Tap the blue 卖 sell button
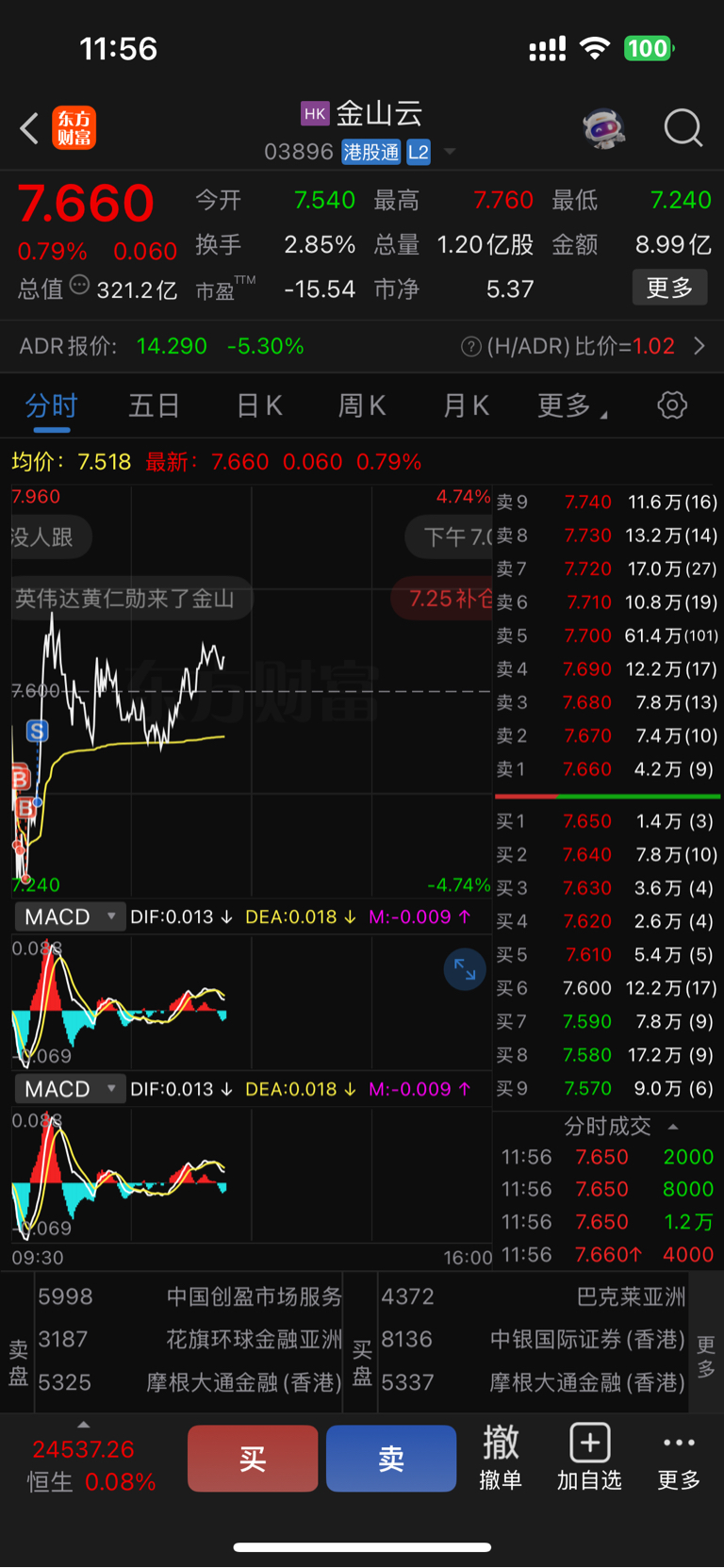This screenshot has width=724, height=1568. click(x=391, y=1459)
